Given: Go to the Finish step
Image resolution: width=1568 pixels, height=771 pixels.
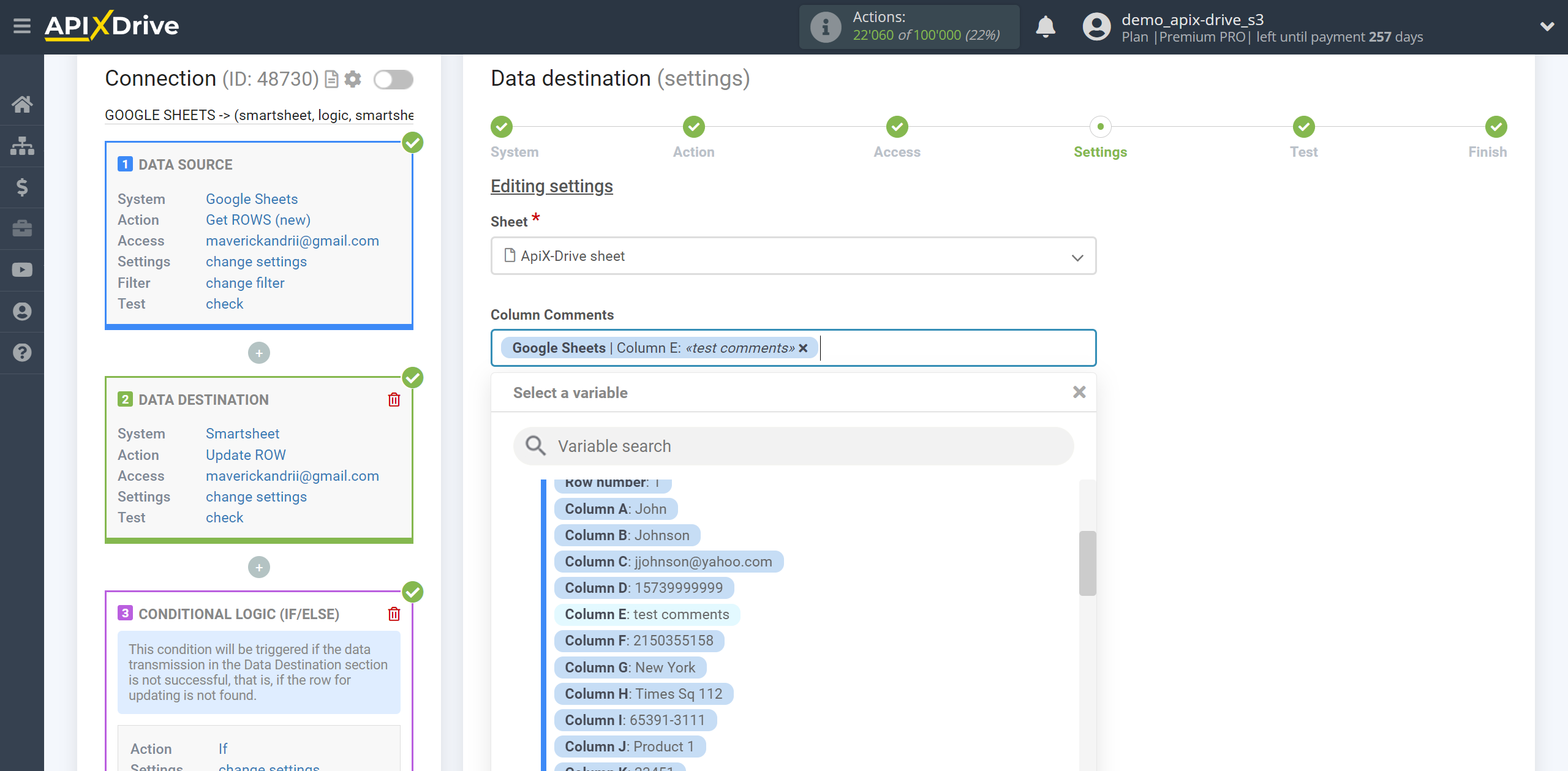Looking at the screenshot, I should click(x=1496, y=127).
